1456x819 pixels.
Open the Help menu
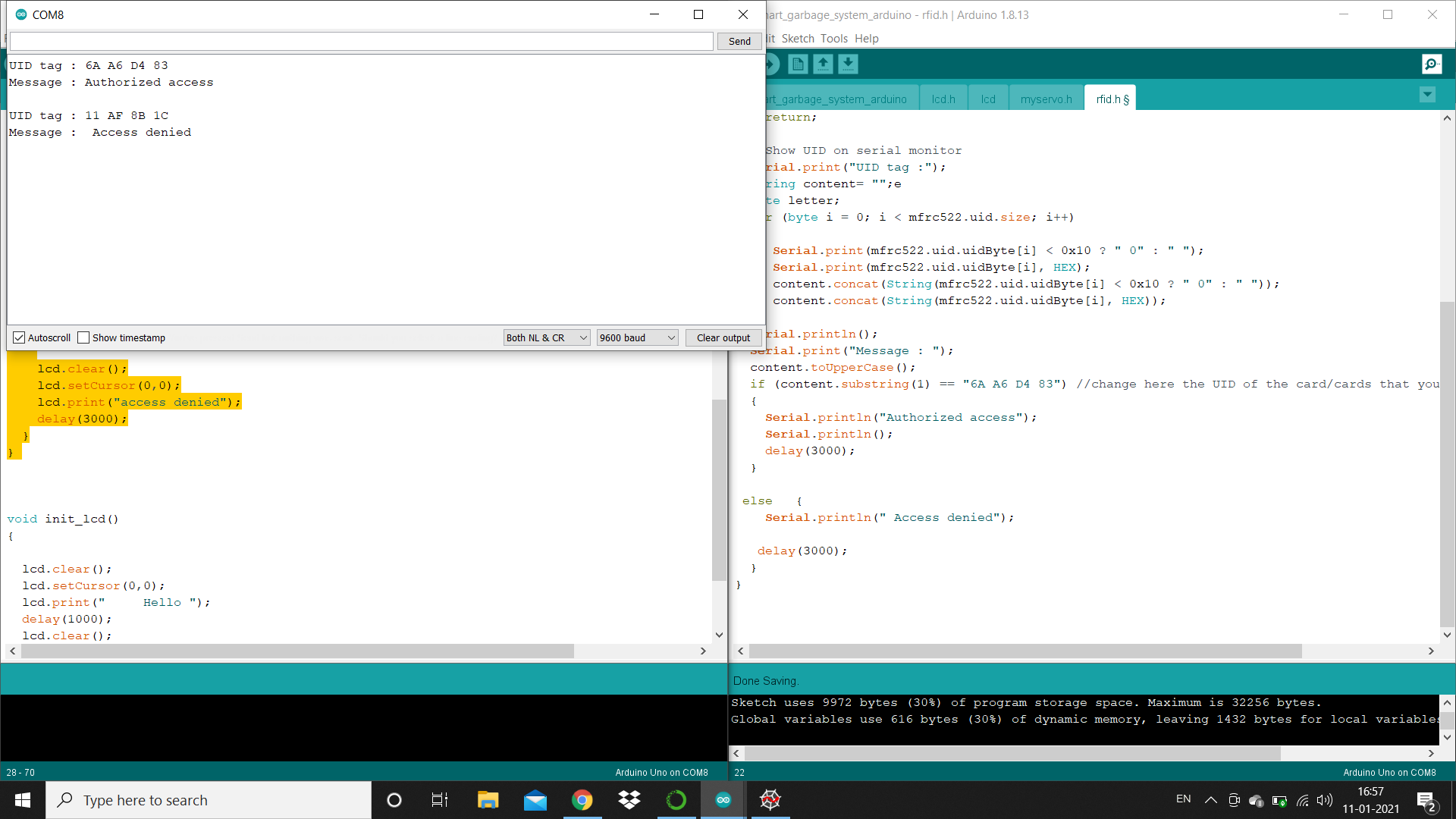click(867, 39)
